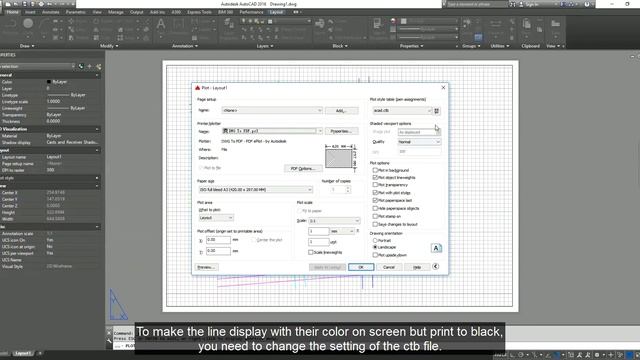640x360 pixels.
Task: Switch to the Output ribbon tab
Action: click(x=137, y=12)
